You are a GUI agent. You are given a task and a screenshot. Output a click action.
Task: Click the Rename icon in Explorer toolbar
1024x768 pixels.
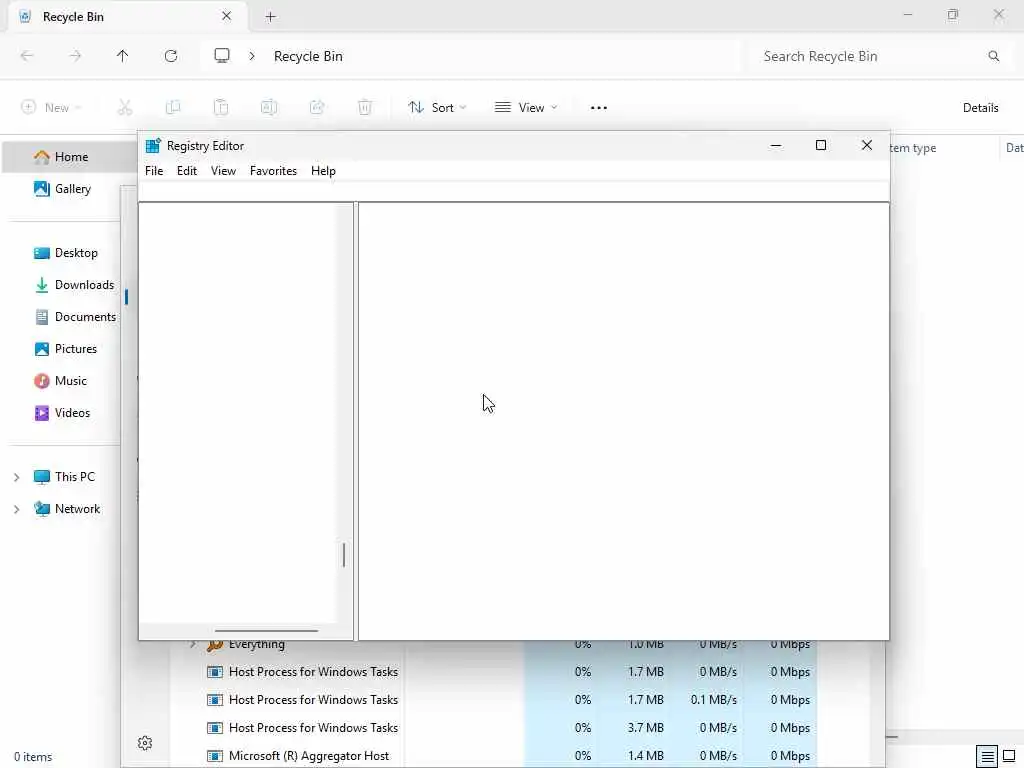(x=269, y=108)
